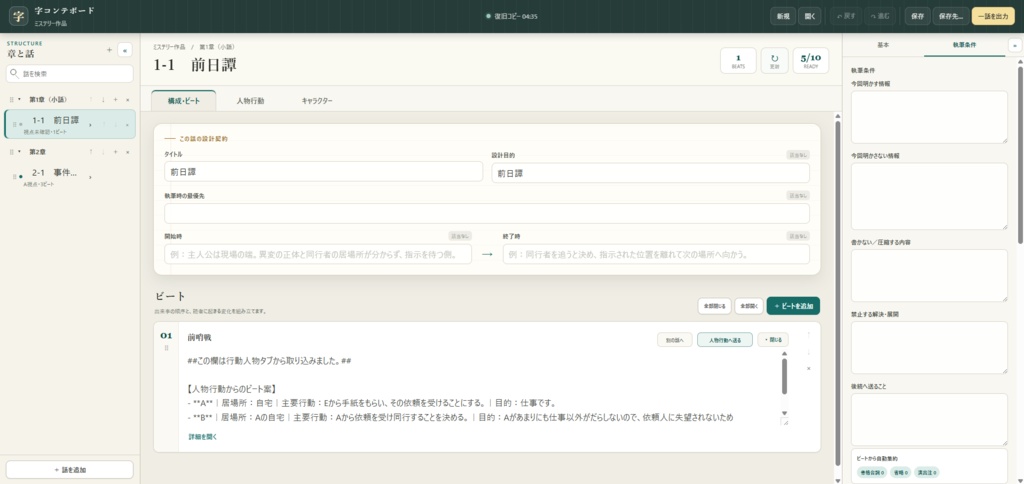
Task: Click the 今回明かす情報 text area
Action: tap(929, 117)
